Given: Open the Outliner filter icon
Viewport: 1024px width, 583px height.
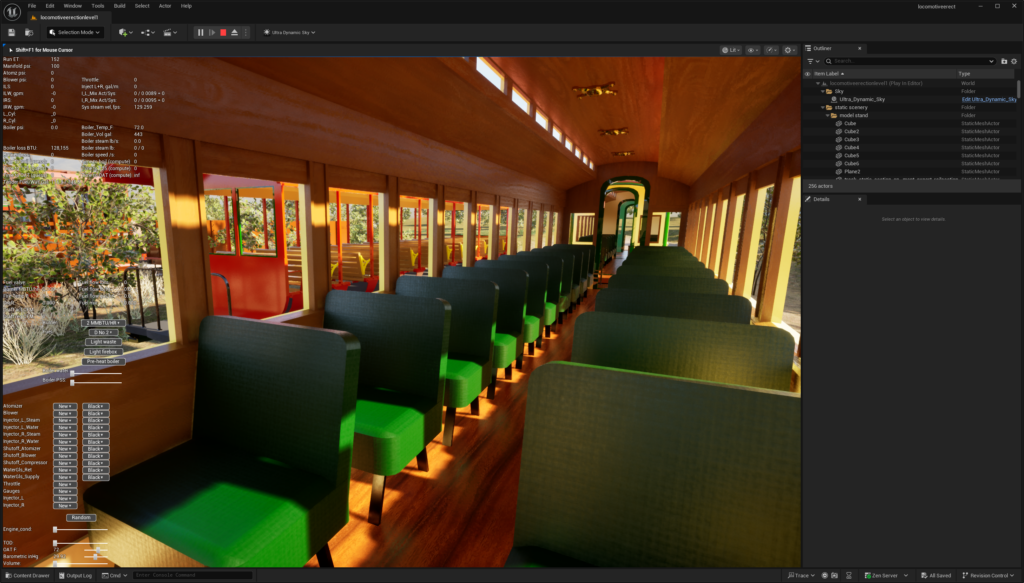Looking at the screenshot, I should pos(812,61).
